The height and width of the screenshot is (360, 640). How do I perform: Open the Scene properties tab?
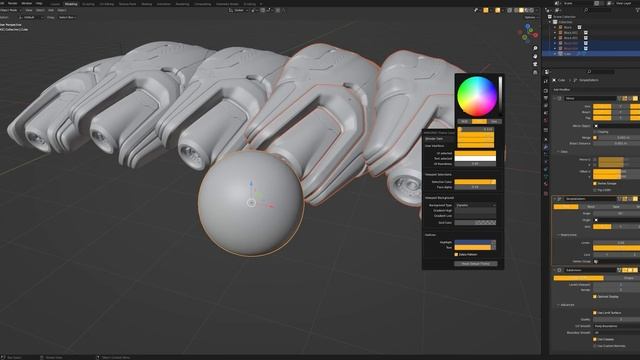click(546, 113)
